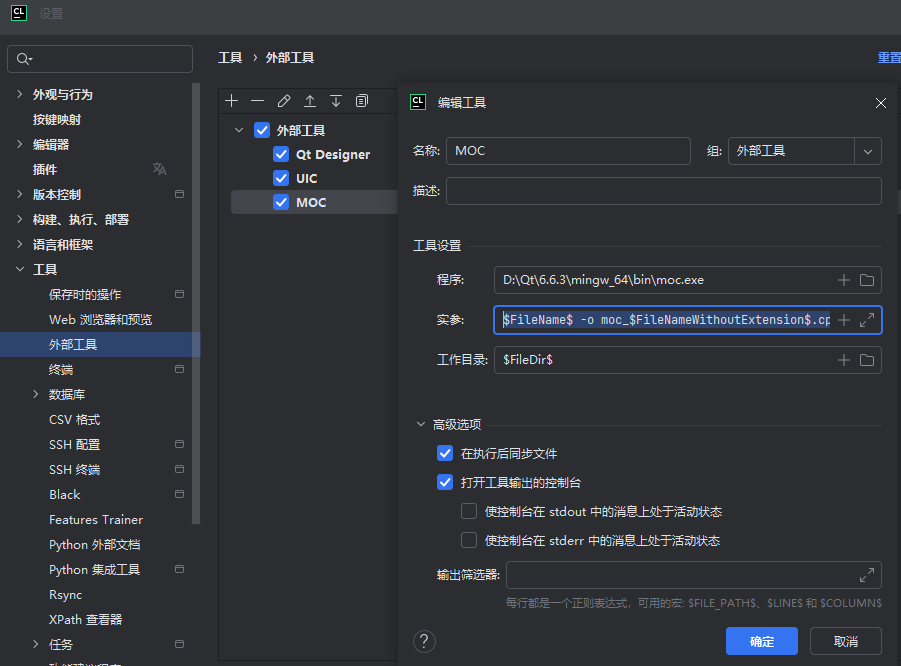The image size is (901, 666).
Task: Edit selected tool with pencil icon
Action: (x=284, y=101)
